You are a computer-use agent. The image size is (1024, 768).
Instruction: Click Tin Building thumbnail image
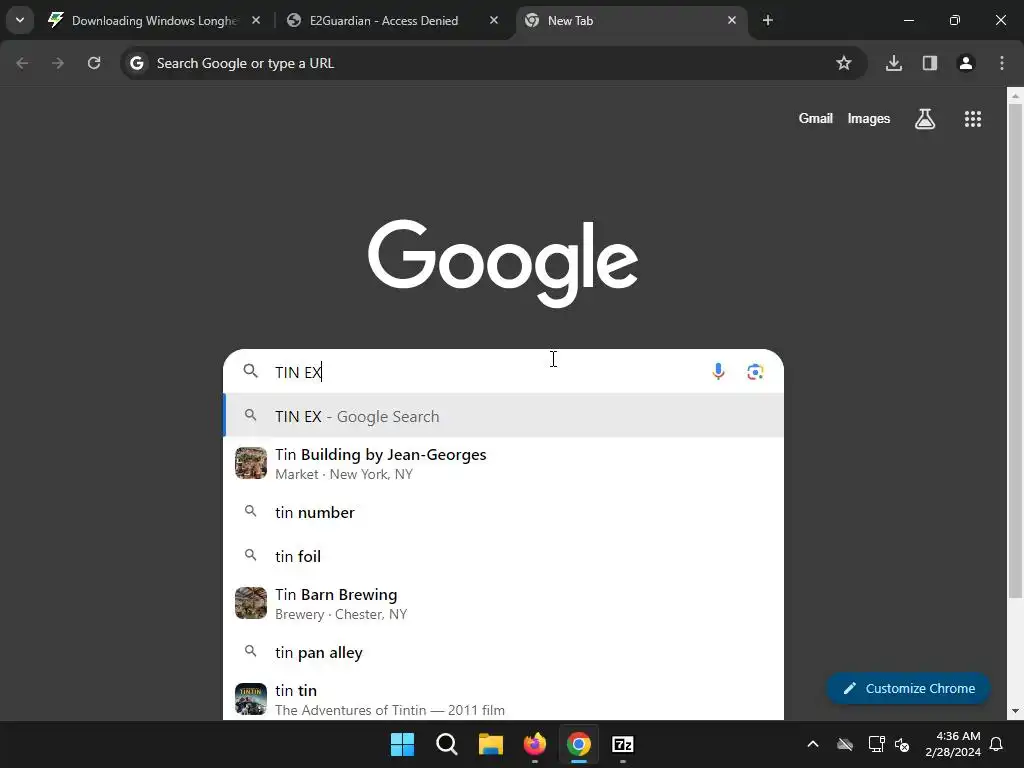(251, 463)
